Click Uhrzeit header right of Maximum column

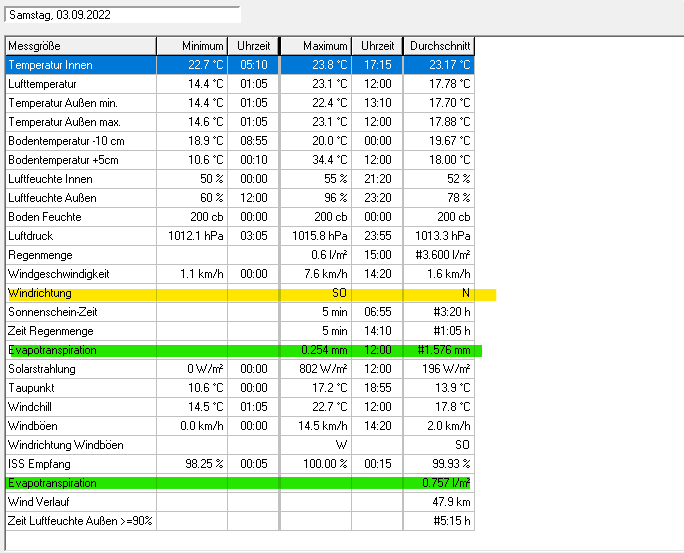[x=377, y=46]
